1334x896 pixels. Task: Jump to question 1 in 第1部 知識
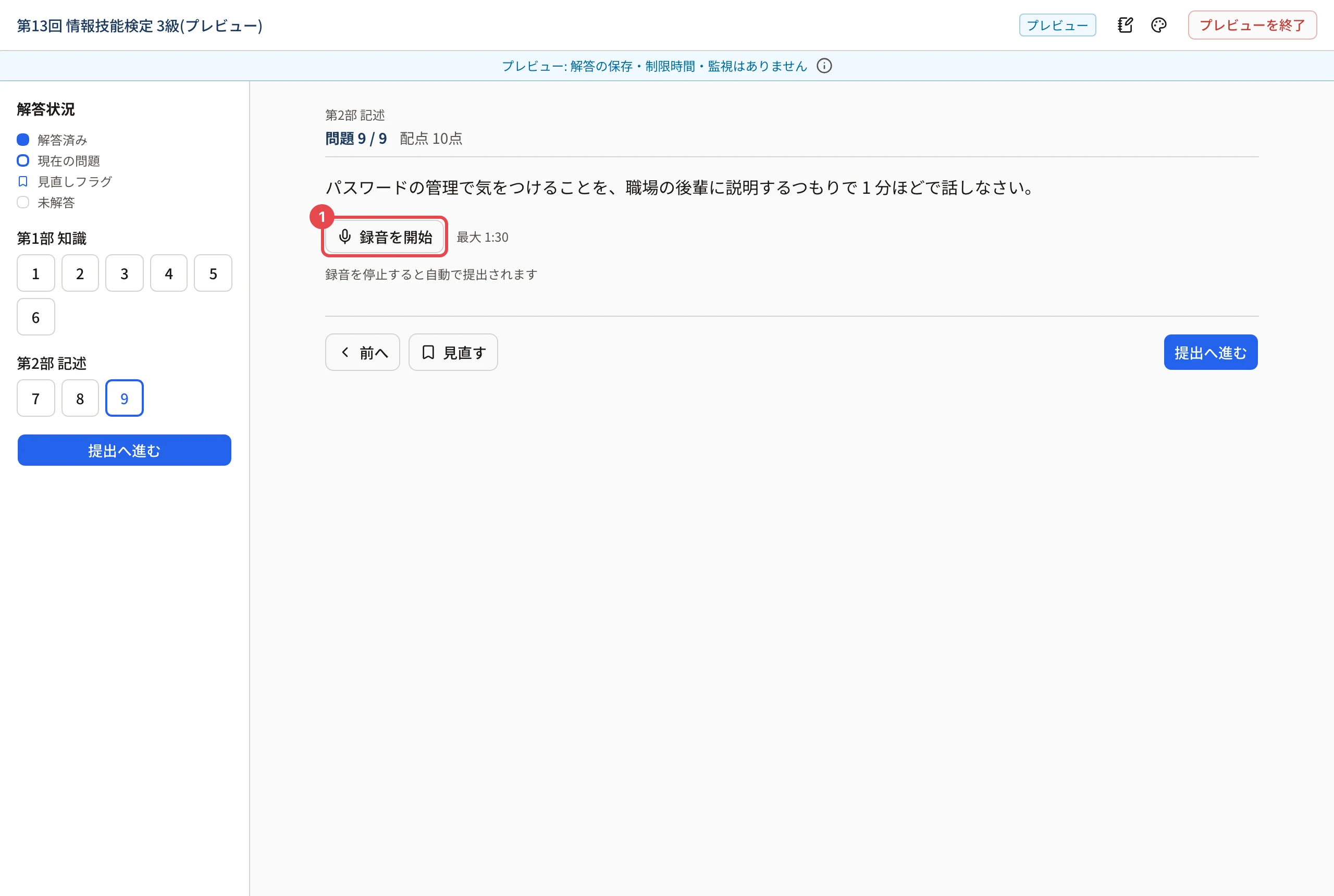click(36, 273)
